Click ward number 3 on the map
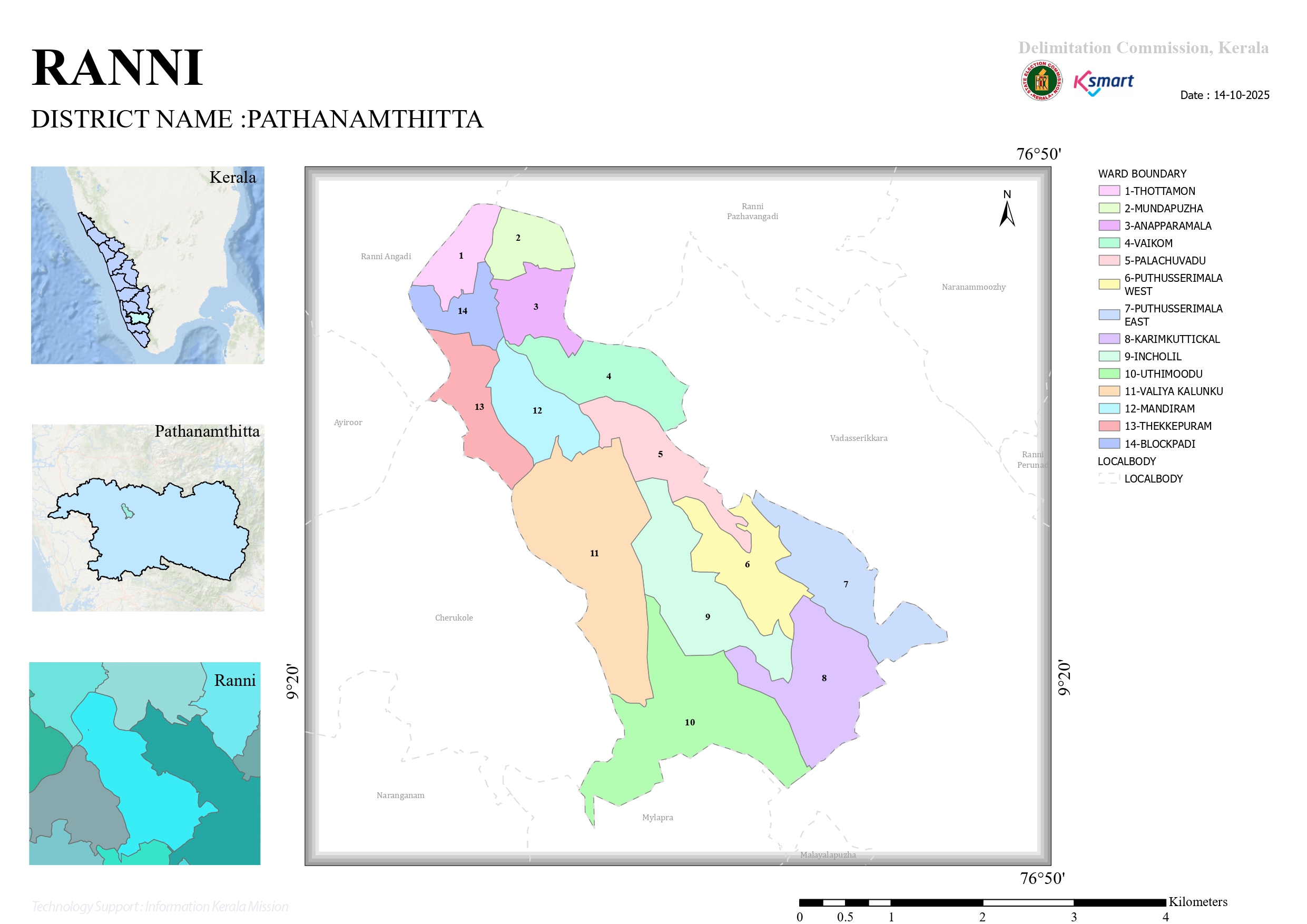 point(536,306)
